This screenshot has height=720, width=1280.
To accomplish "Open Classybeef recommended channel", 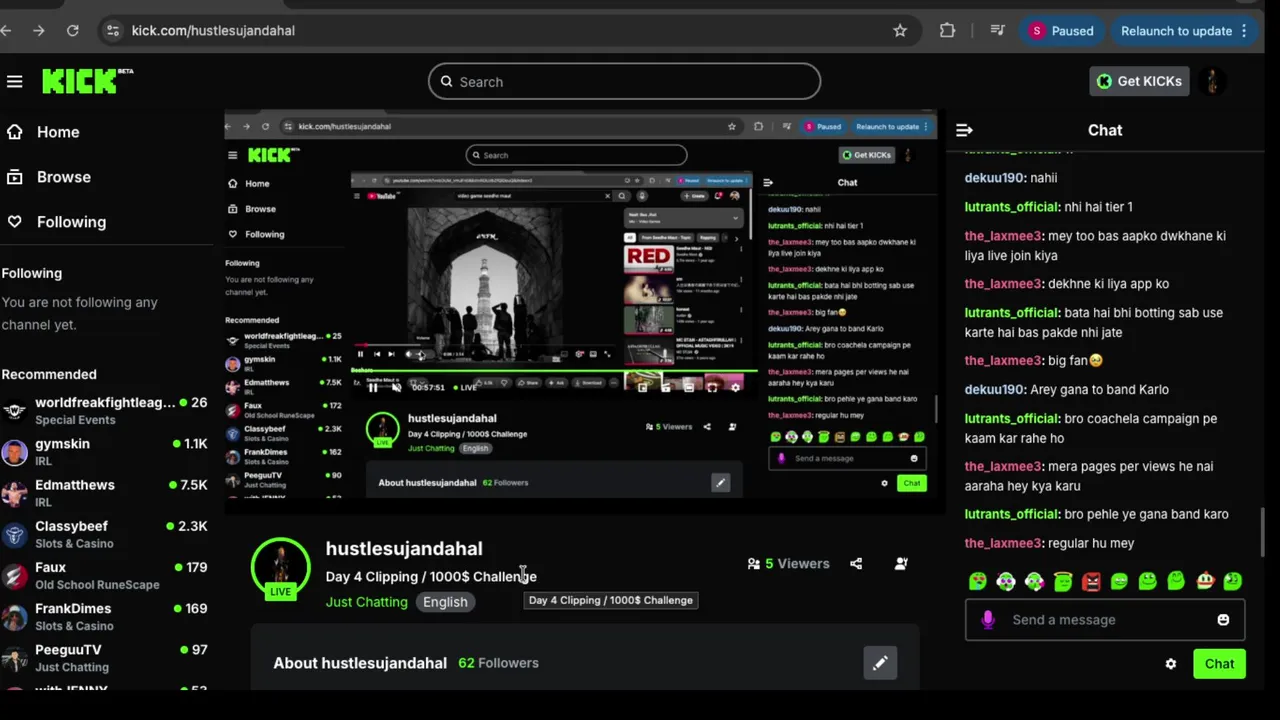I will (x=105, y=533).
